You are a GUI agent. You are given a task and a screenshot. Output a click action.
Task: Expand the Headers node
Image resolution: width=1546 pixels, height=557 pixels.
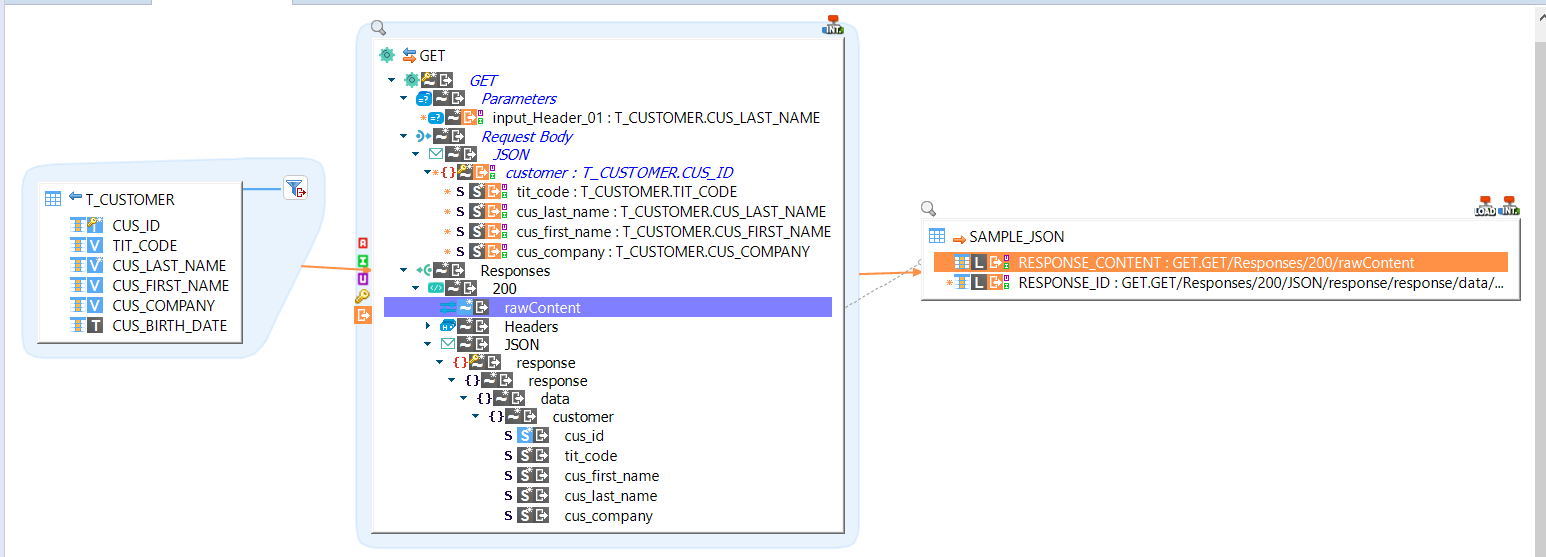click(x=428, y=326)
